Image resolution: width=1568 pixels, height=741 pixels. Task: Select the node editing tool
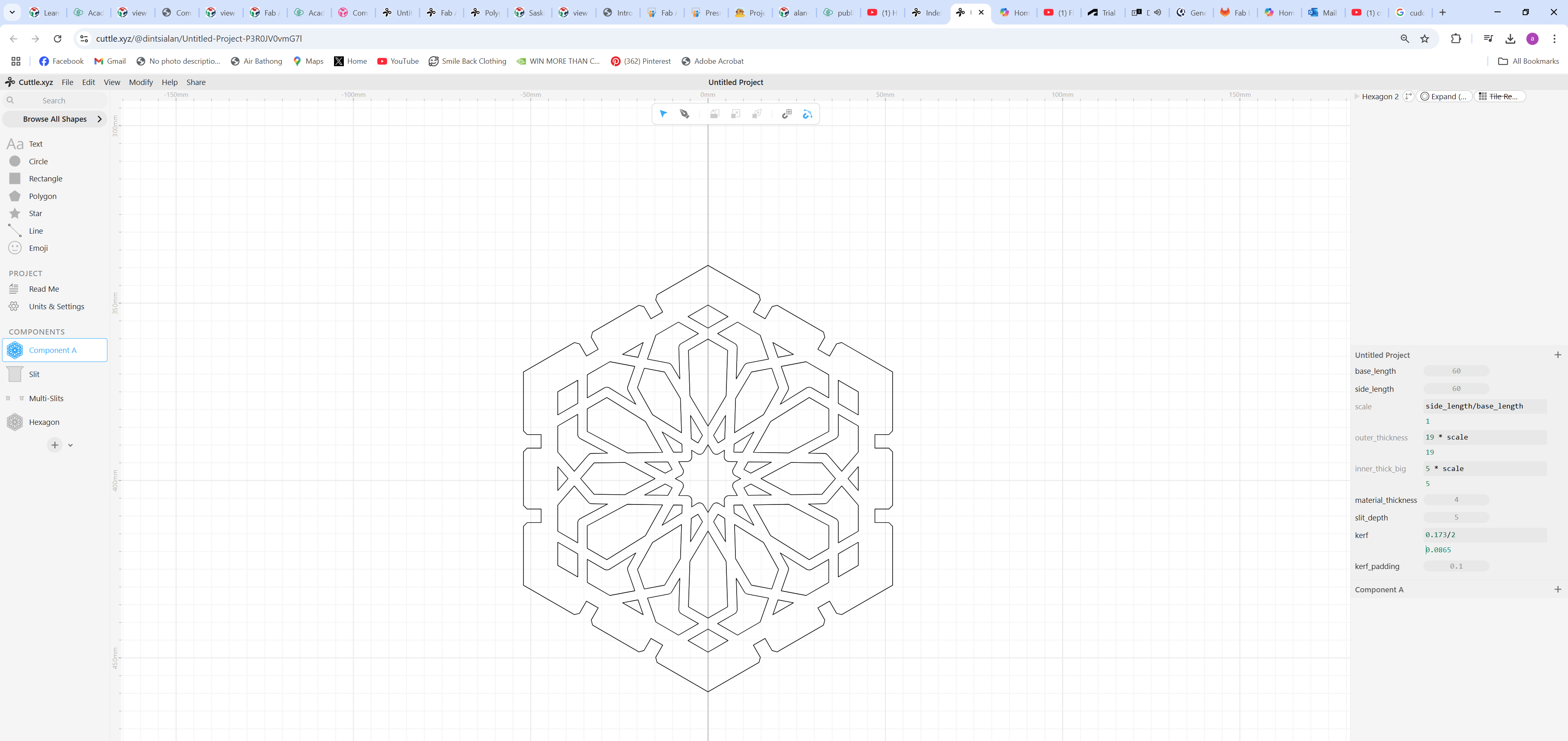685,114
